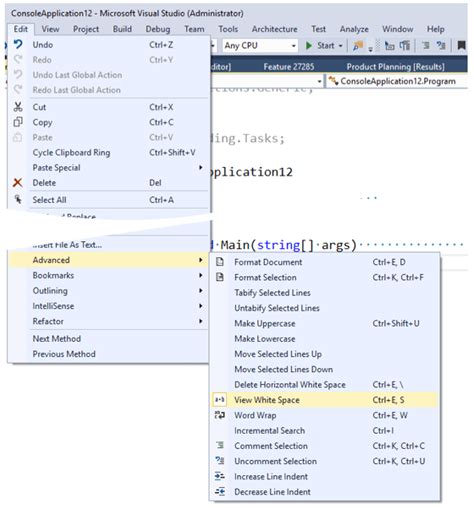Choose Tabify Selected Lines
The height and width of the screenshot is (508, 474).
(324, 293)
